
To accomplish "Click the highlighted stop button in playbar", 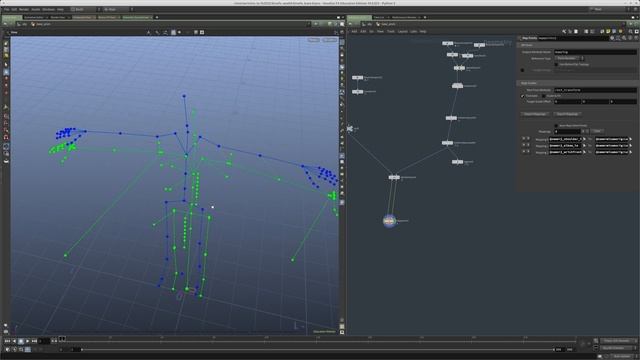I will click(x=21, y=341).
